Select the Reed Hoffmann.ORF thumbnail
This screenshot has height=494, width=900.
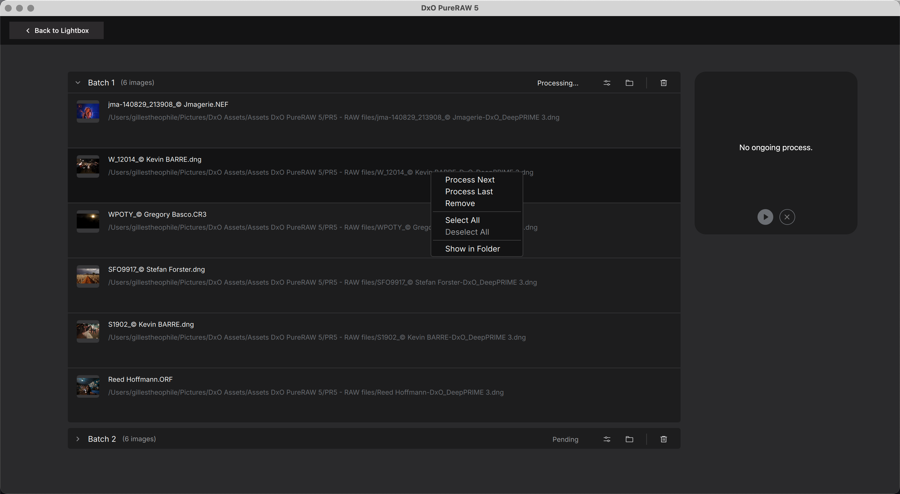[x=88, y=387]
